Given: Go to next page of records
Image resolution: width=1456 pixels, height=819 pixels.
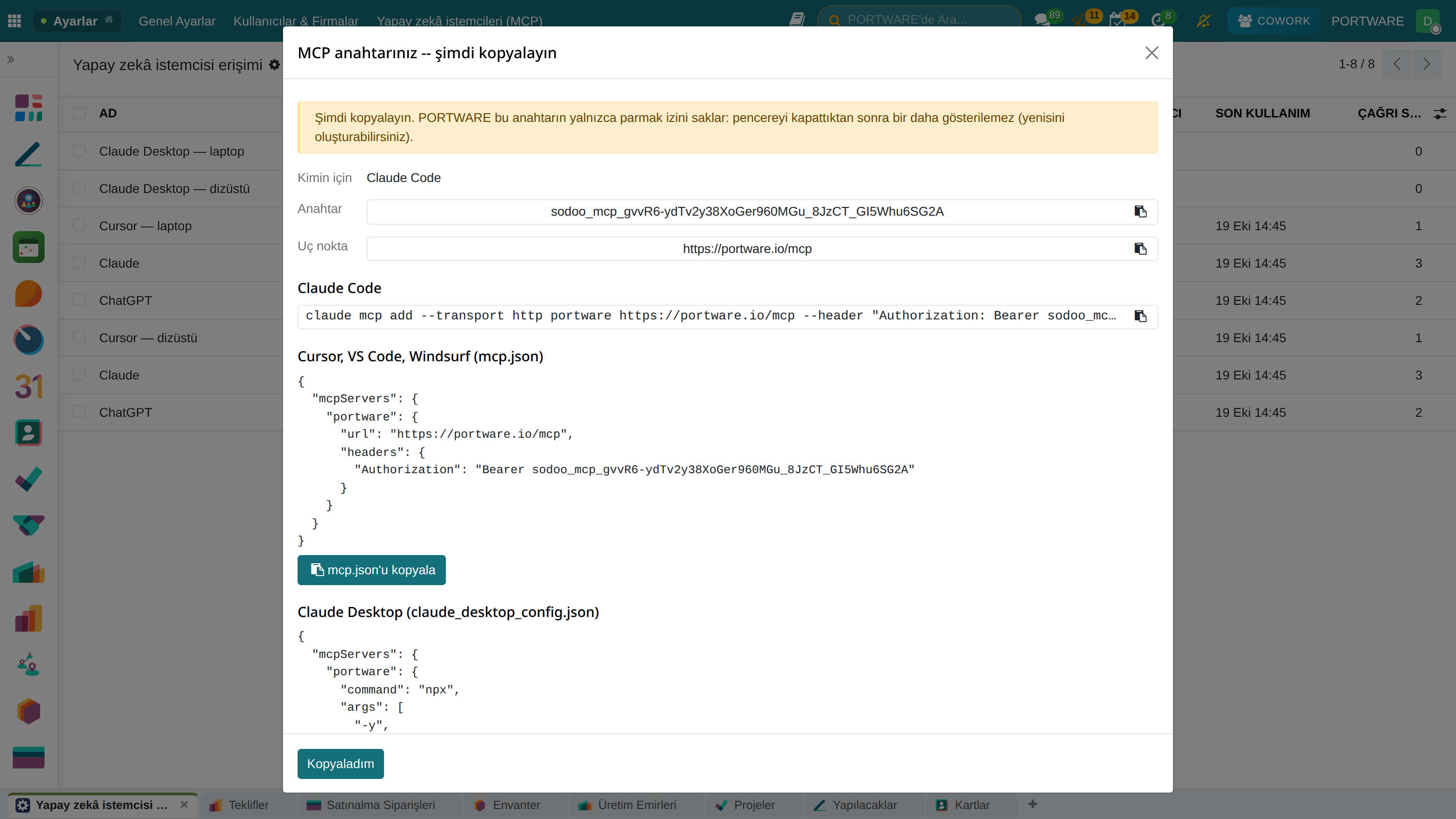Looking at the screenshot, I should (x=1426, y=64).
